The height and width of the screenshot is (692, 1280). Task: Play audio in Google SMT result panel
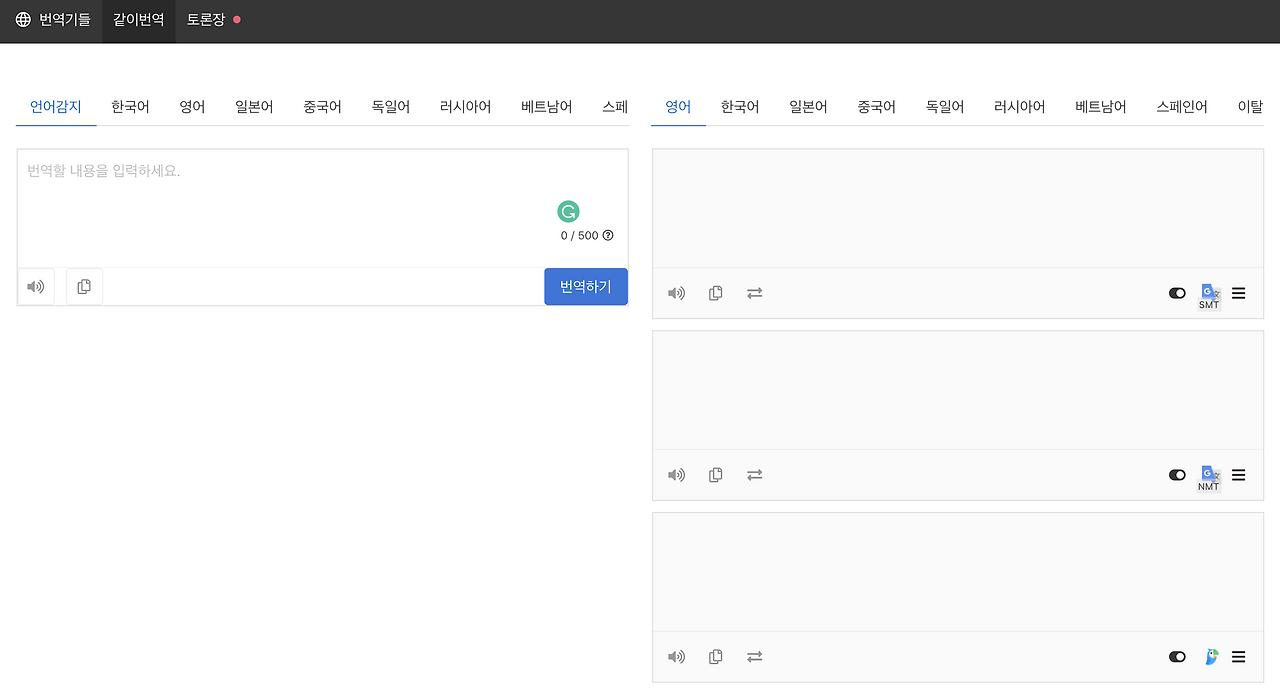click(677, 293)
